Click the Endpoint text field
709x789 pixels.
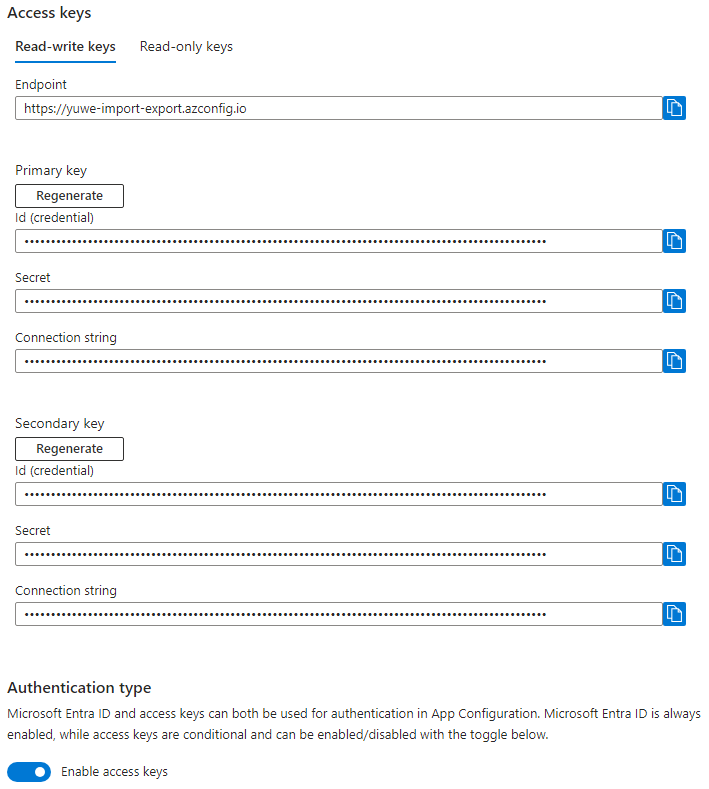[338, 108]
